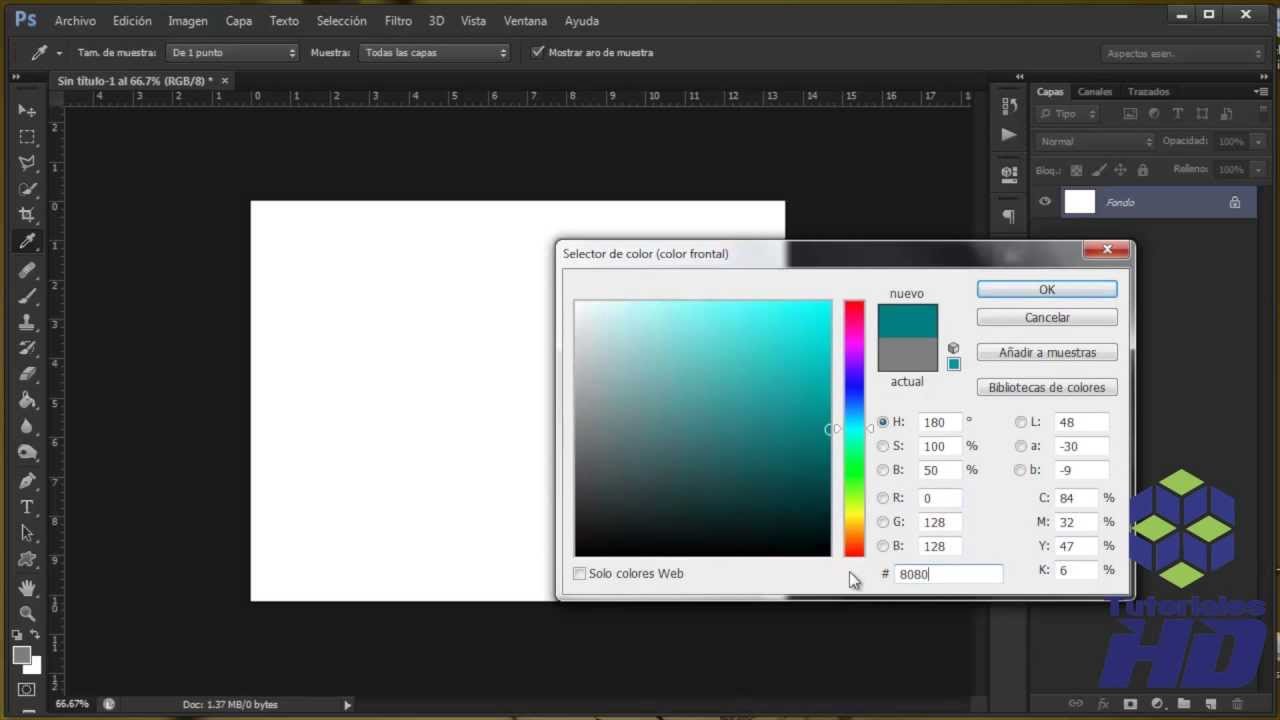Open the Aspectos esen. workspace dropdown
The width and height of the screenshot is (1280, 720).
[x=1183, y=53]
